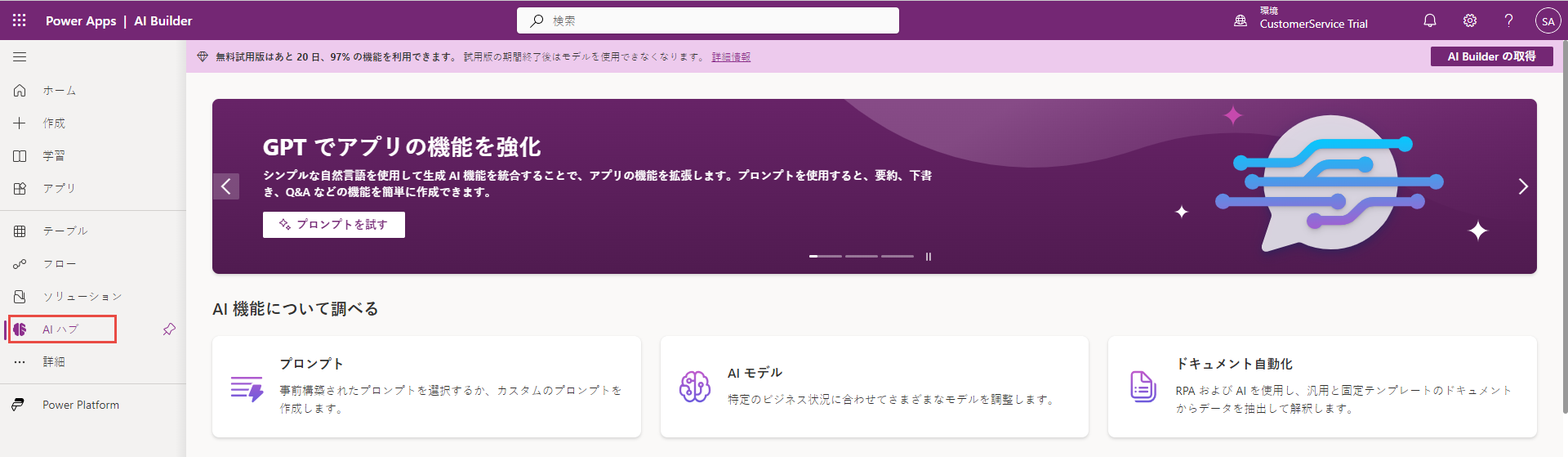Collapse the left navigation hamburger menu
Screen dimensions: 1568x457
(x=20, y=57)
